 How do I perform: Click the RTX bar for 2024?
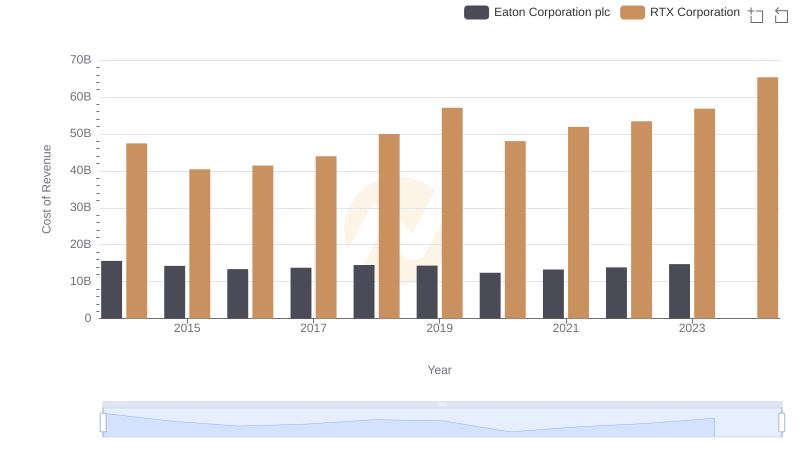click(x=767, y=198)
